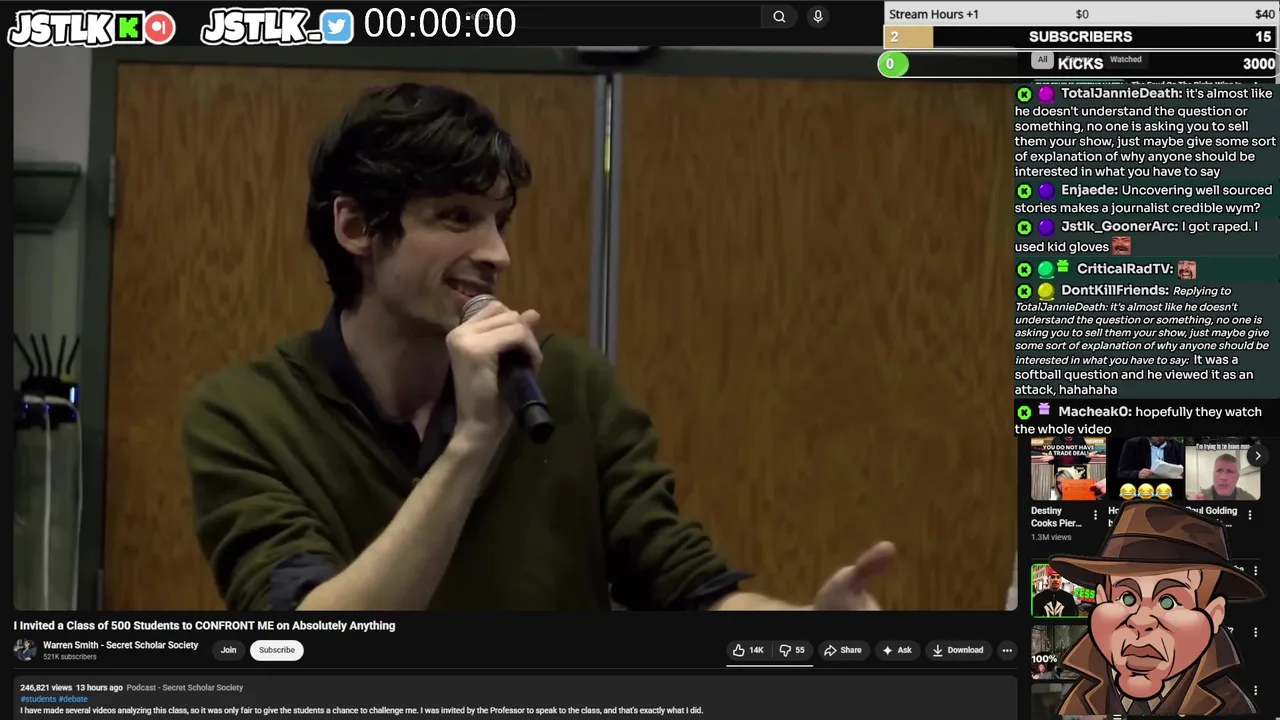Open the laughing emoji video thumbnail
1280x720 pixels.
tap(1146, 469)
